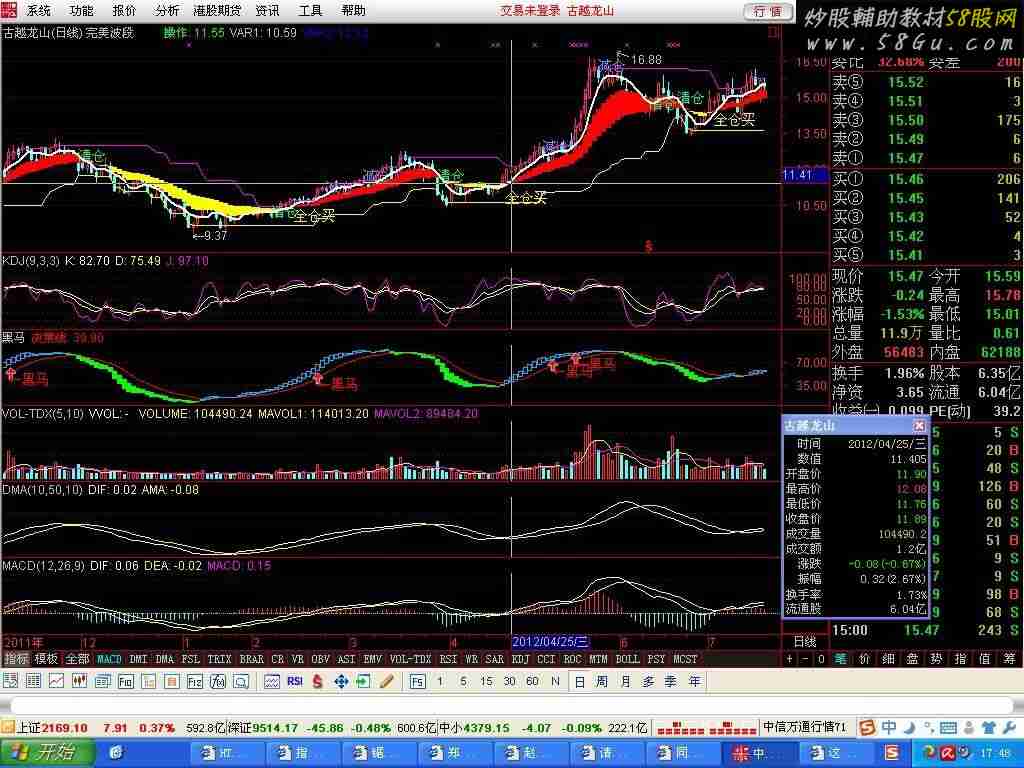Switch indicator to BRAR
Screen dimensions: 1024x768
[x=251, y=659]
